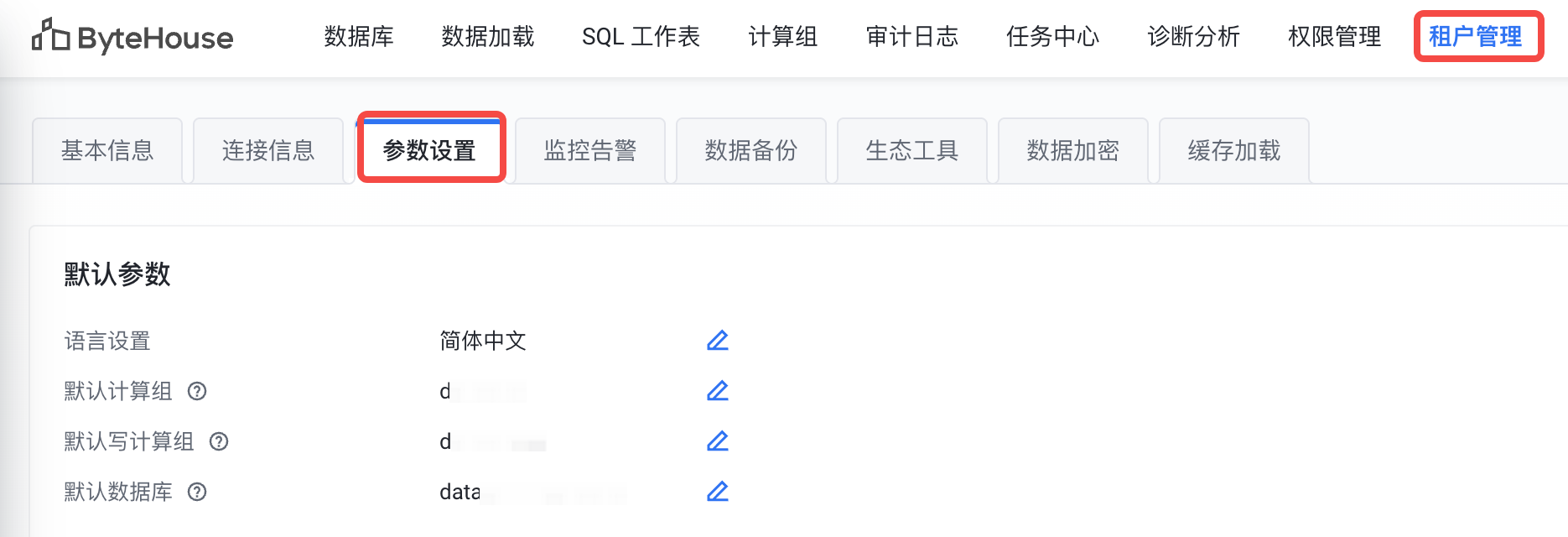Open the 监控告警 tab
This screenshot has height=537, width=1568.
point(590,151)
